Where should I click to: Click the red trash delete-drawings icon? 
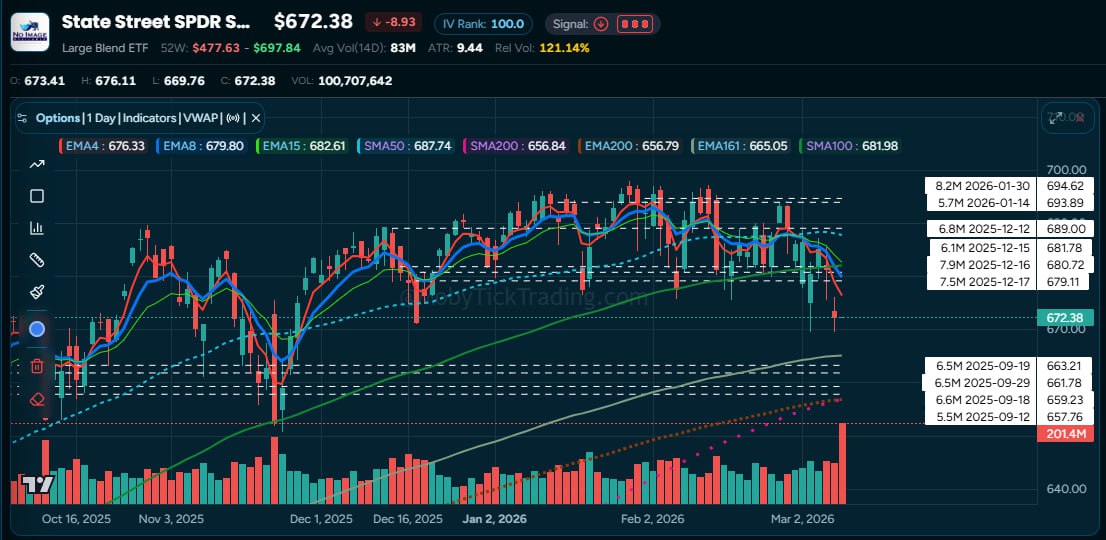pos(37,366)
